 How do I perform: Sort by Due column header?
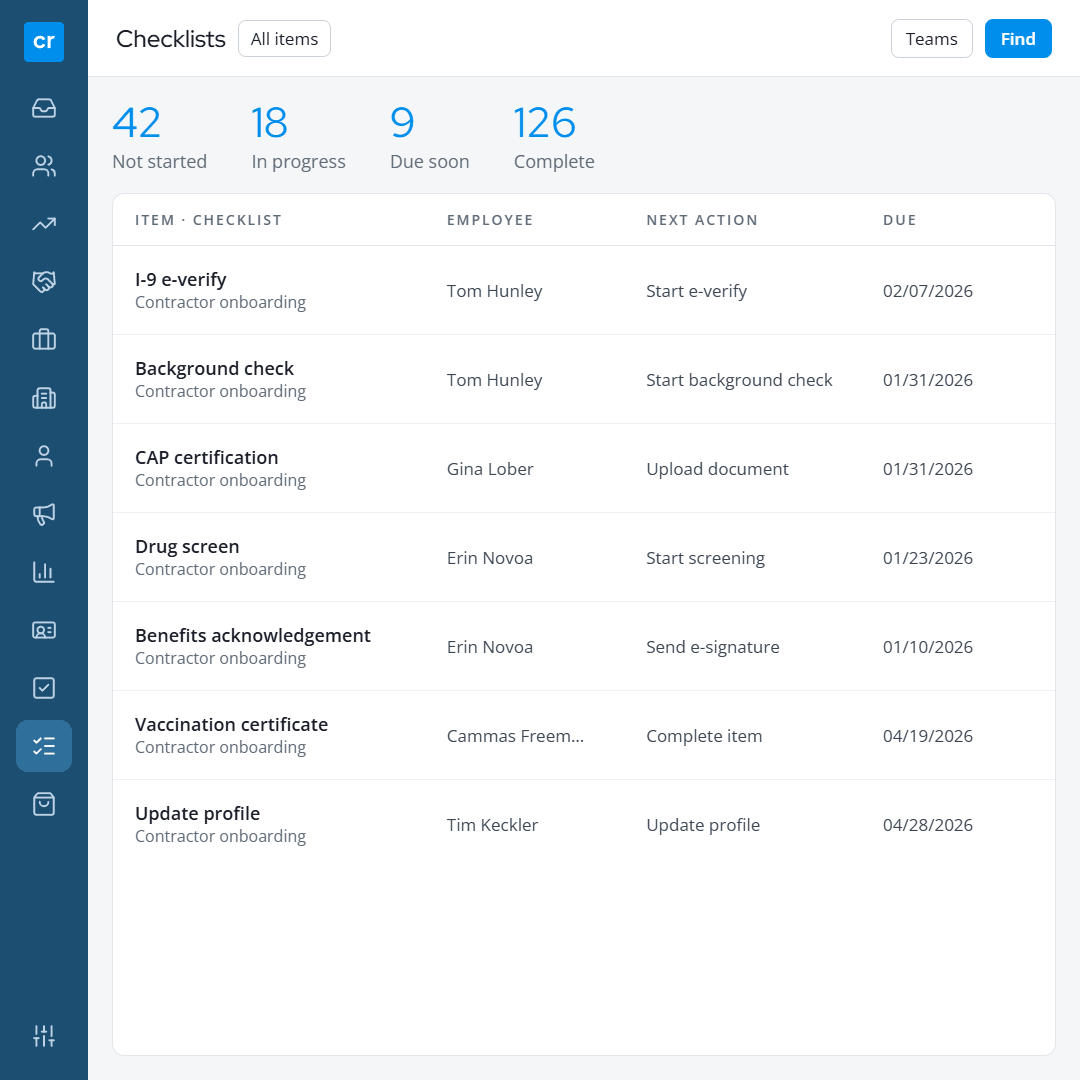click(x=900, y=220)
